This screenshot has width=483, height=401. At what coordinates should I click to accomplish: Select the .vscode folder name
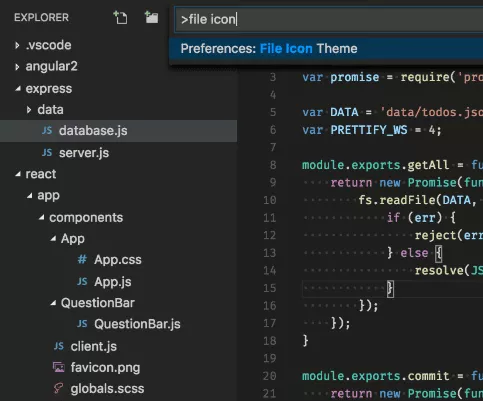point(48,45)
